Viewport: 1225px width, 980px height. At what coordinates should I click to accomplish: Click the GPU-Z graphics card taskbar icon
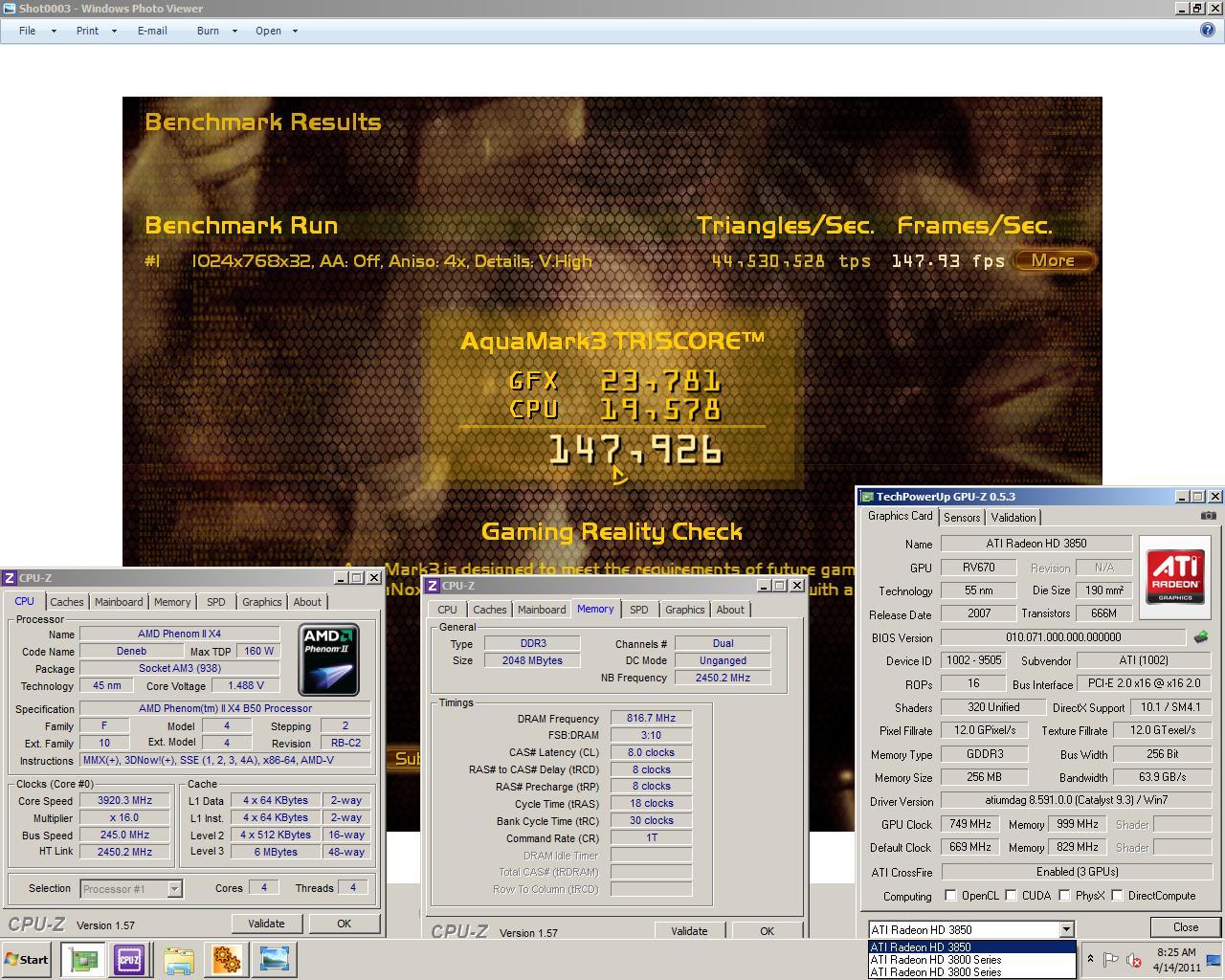83,959
